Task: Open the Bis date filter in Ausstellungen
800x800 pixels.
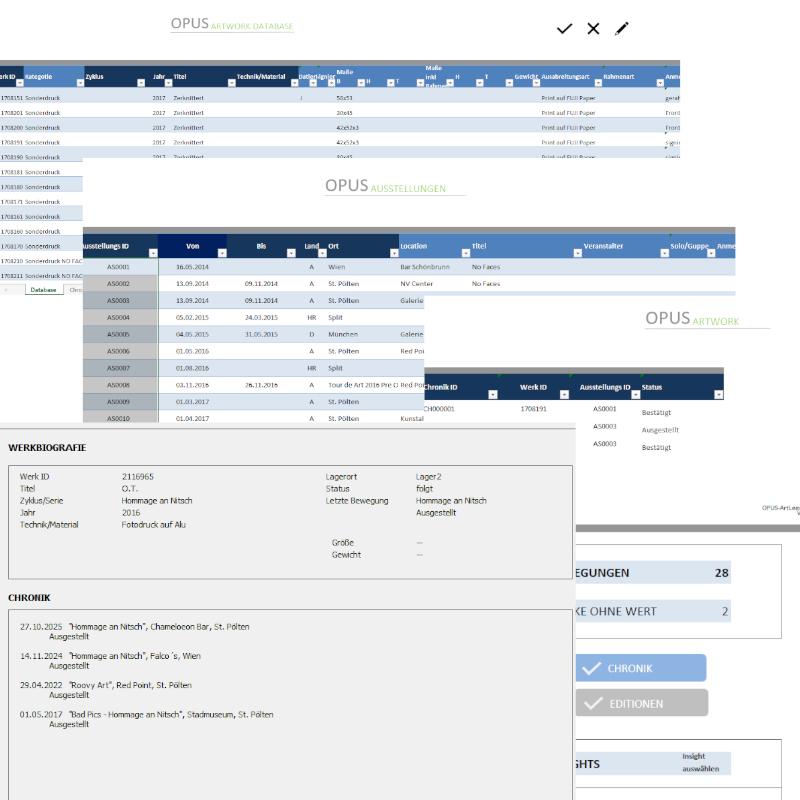Action: 291,253
